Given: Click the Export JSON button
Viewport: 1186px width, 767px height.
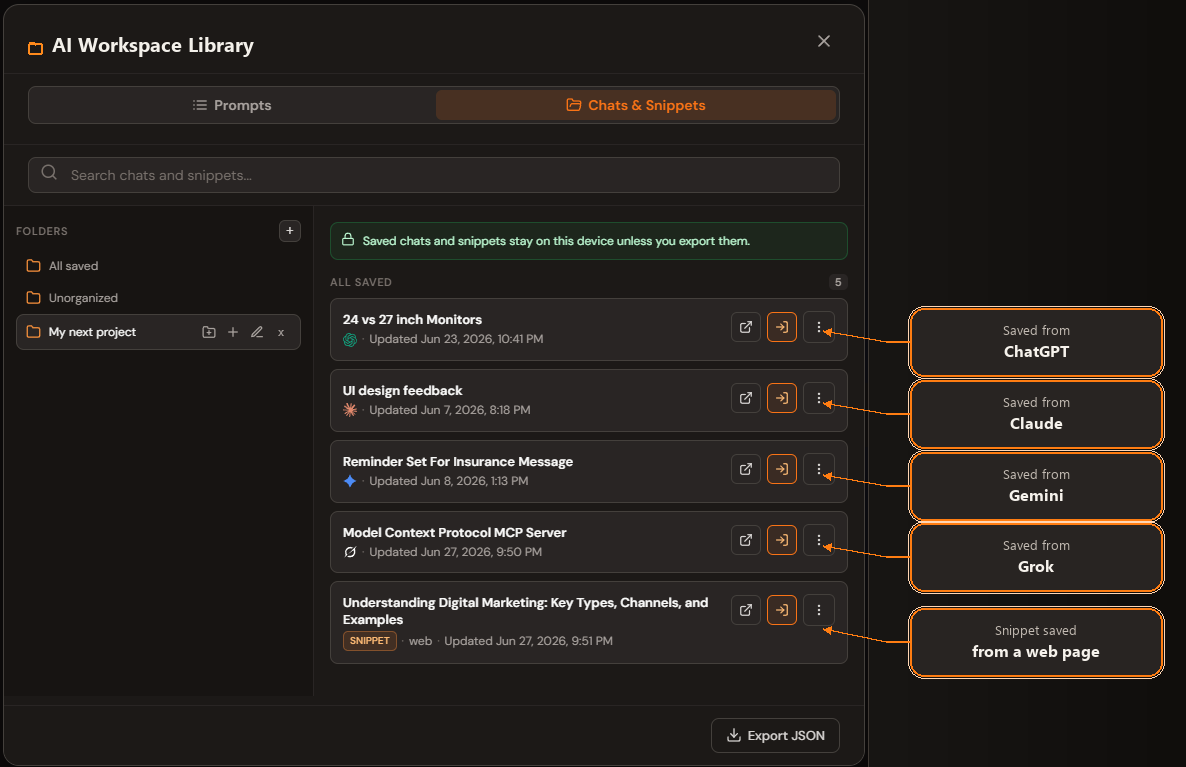Looking at the screenshot, I should (775, 735).
